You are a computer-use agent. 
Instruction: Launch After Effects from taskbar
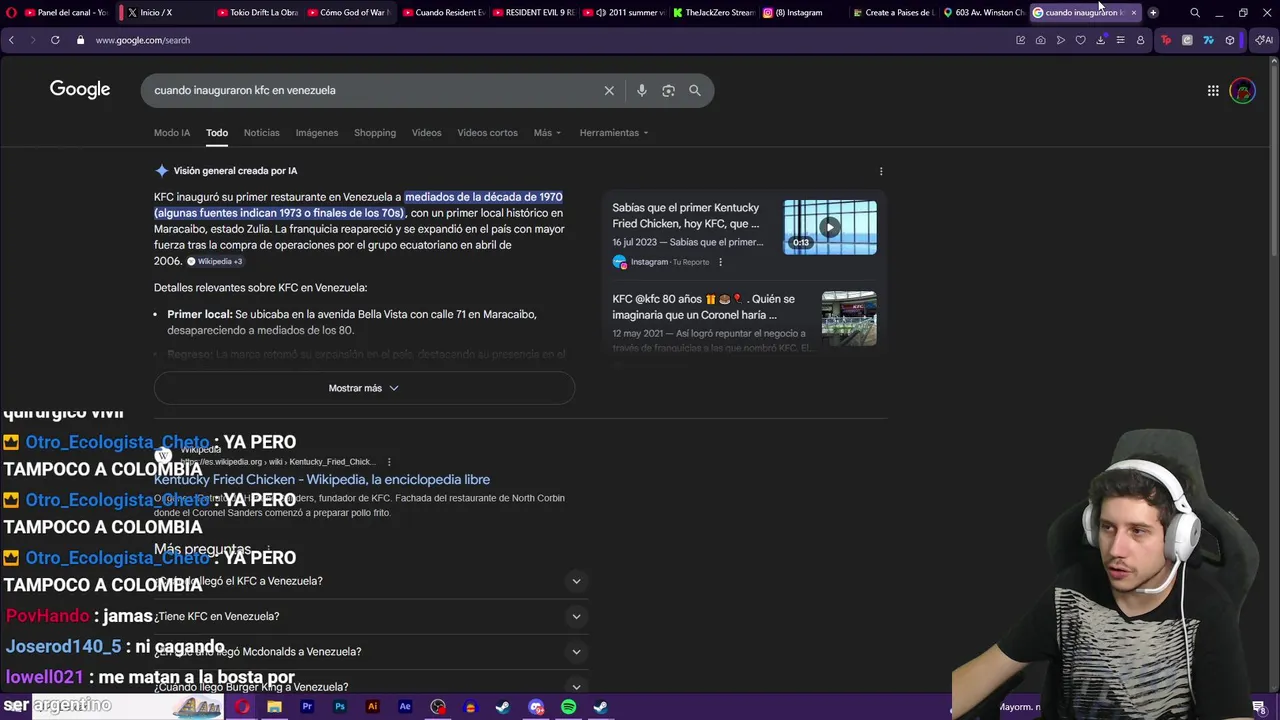405,707
